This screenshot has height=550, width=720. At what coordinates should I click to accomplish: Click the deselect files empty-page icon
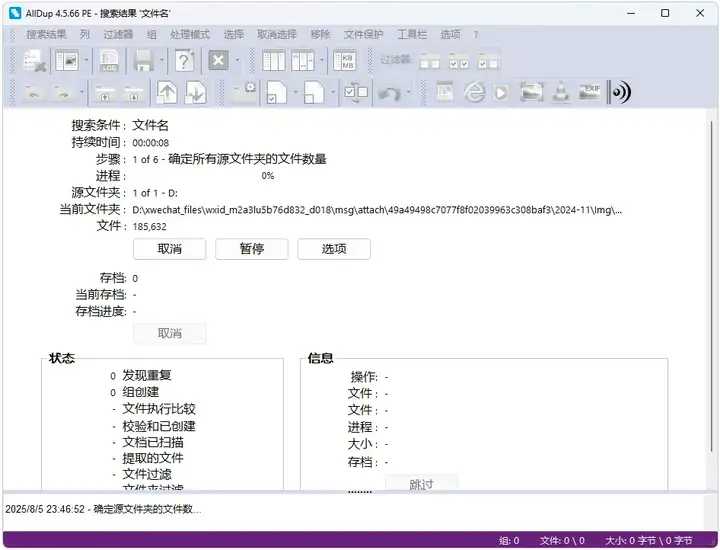(315, 92)
